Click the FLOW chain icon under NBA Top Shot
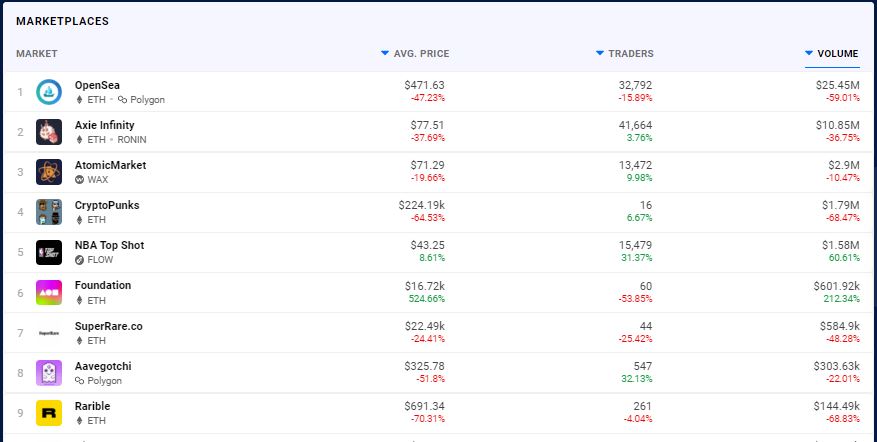The width and height of the screenshot is (877, 442). click(79, 260)
